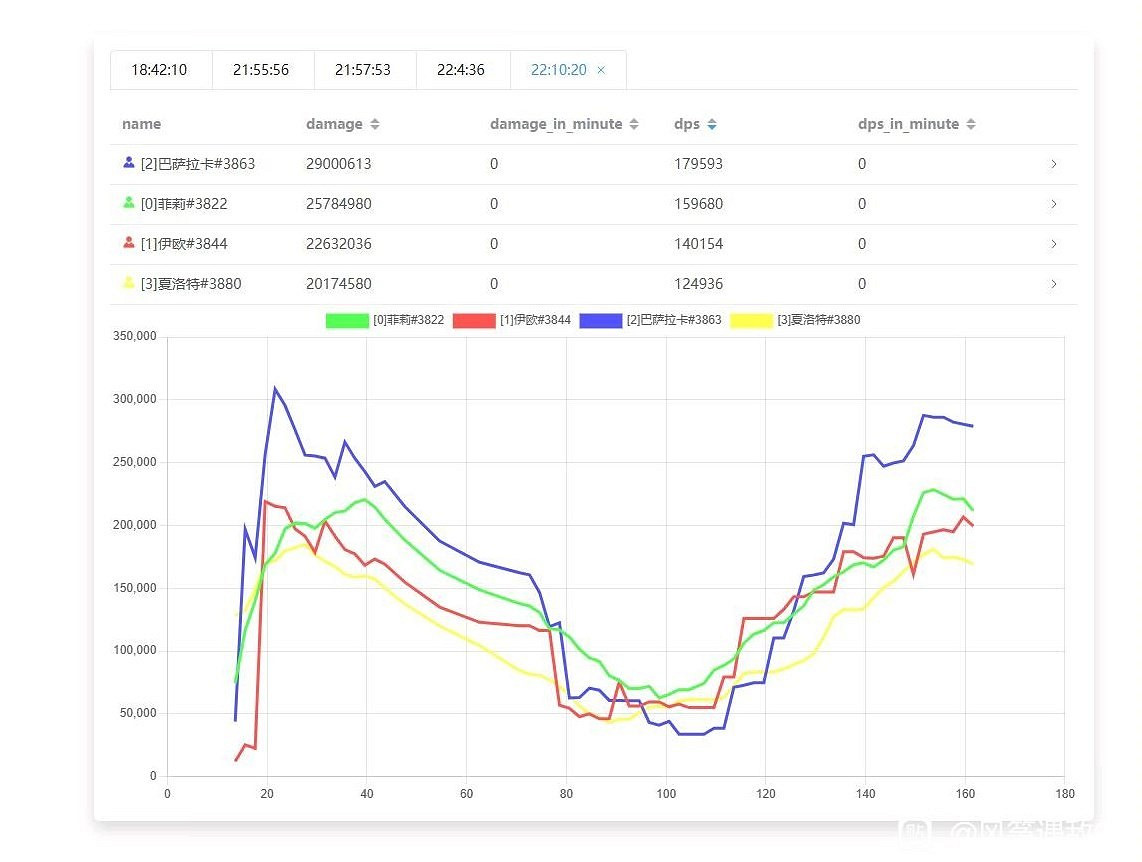The height and width of the screenshot is (862, 1142).
Task: Click the name column header
Action: pyautogui.click(x=141, y=125)
